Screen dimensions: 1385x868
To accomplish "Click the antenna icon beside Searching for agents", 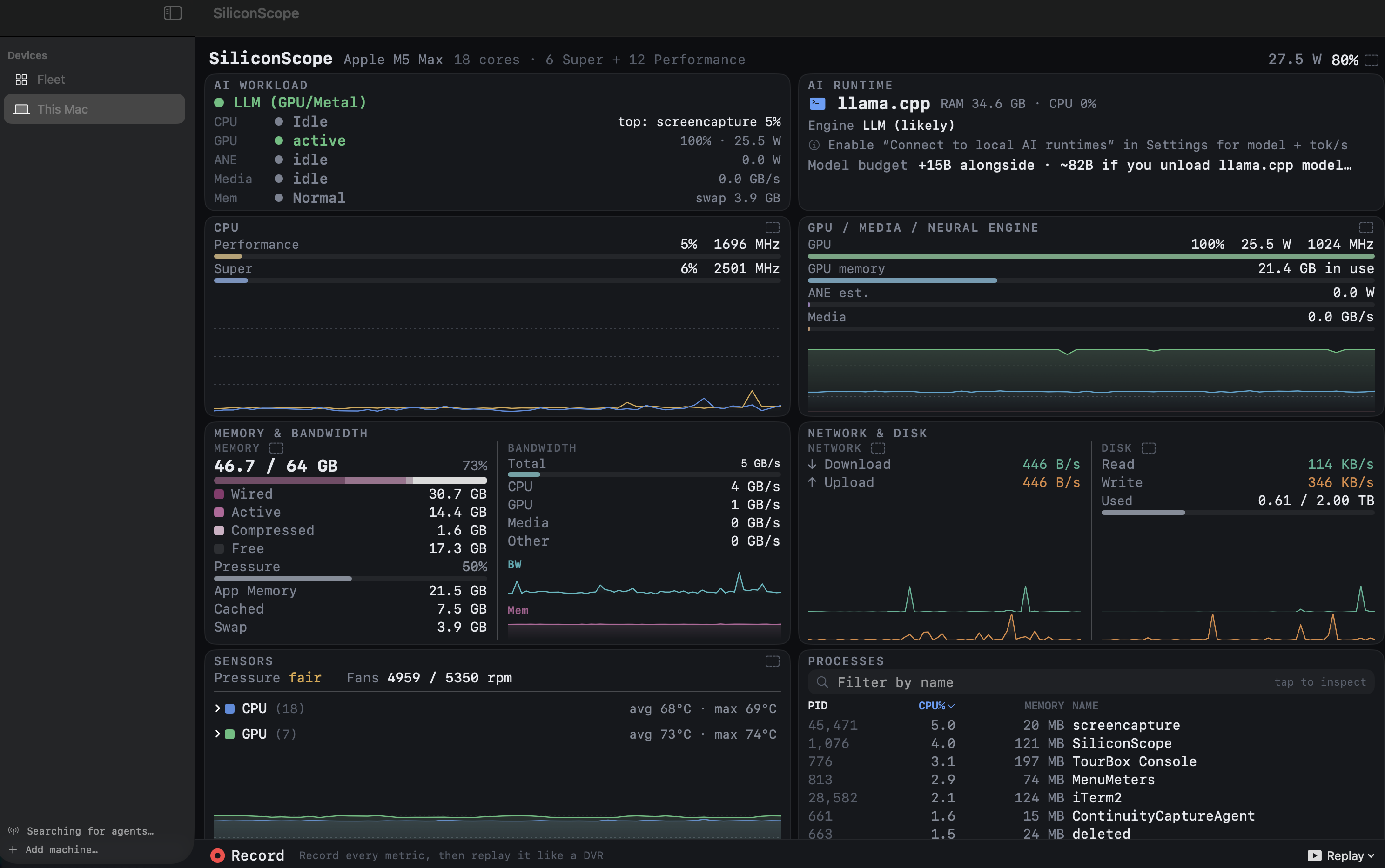I will pos(13,831).
